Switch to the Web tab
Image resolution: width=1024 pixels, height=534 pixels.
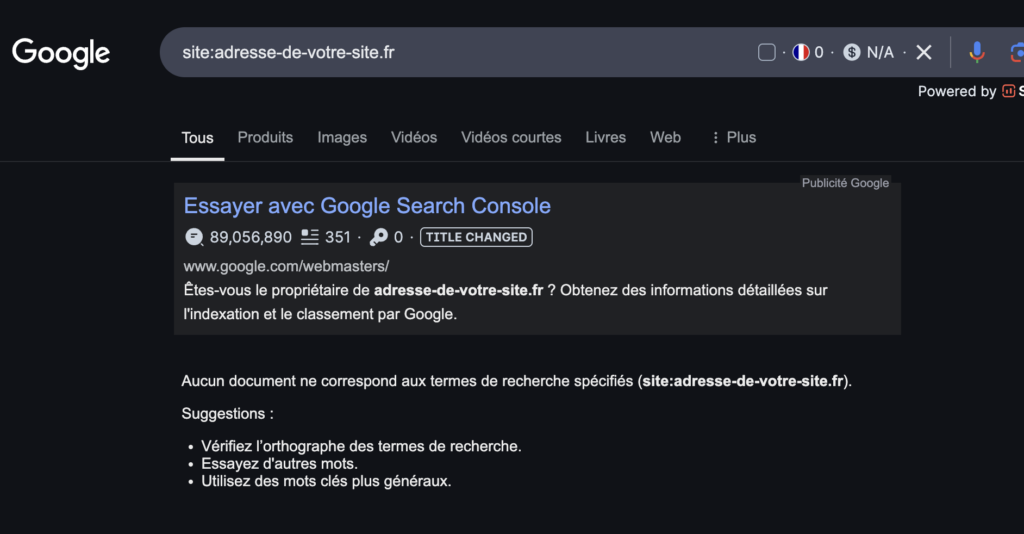point(665,137)
